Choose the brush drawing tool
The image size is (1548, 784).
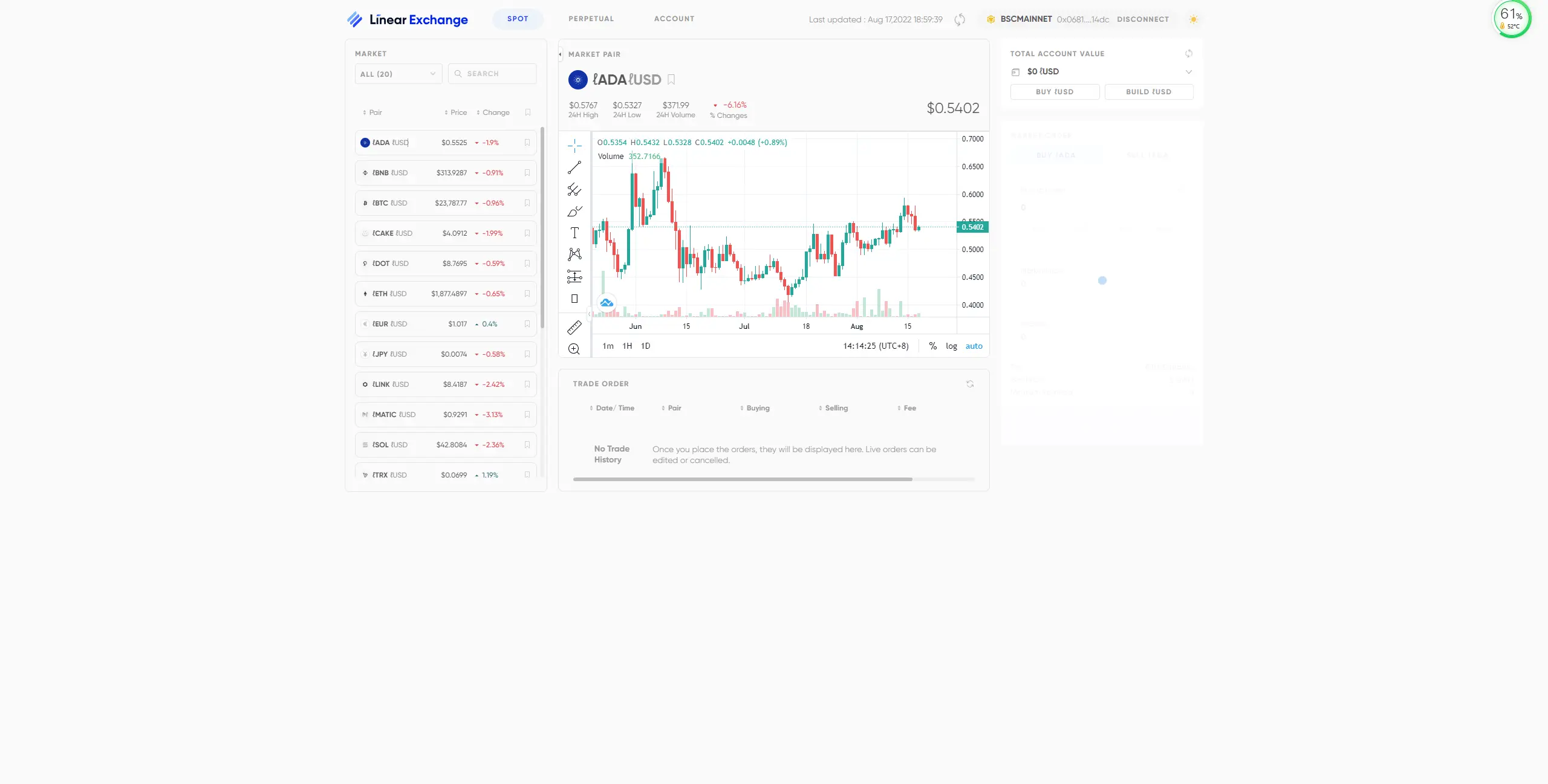[574, 212]
